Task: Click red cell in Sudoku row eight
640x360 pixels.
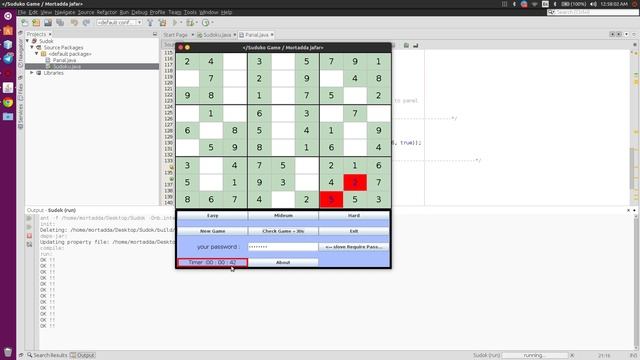Action: click(355, 182)
